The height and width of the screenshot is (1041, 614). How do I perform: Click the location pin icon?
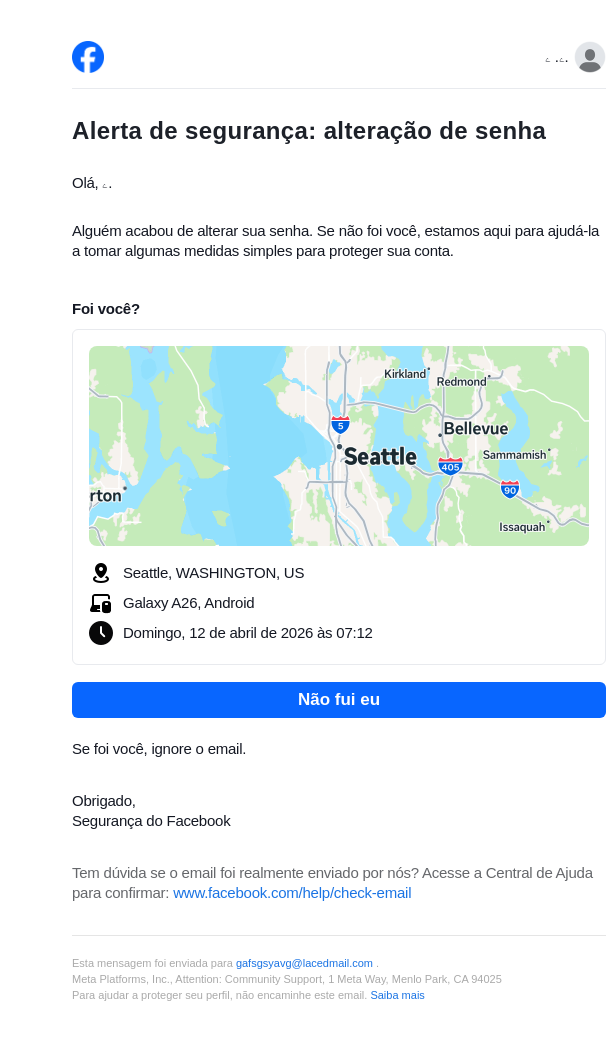[101, 573]
